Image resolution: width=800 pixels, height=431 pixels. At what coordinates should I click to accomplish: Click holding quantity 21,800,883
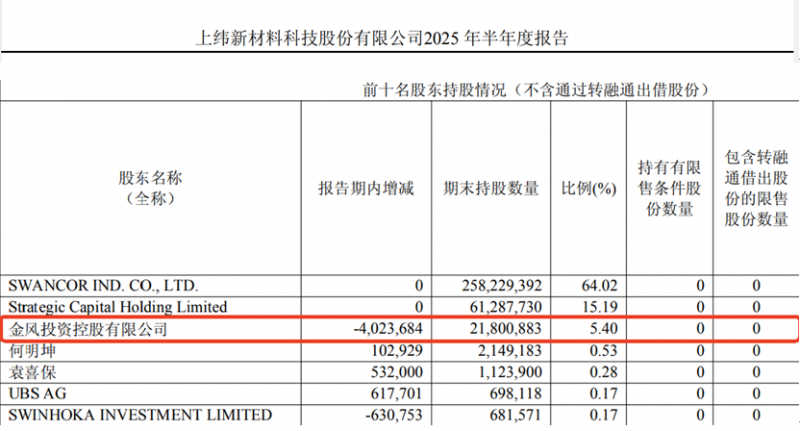tap(506, 328)
